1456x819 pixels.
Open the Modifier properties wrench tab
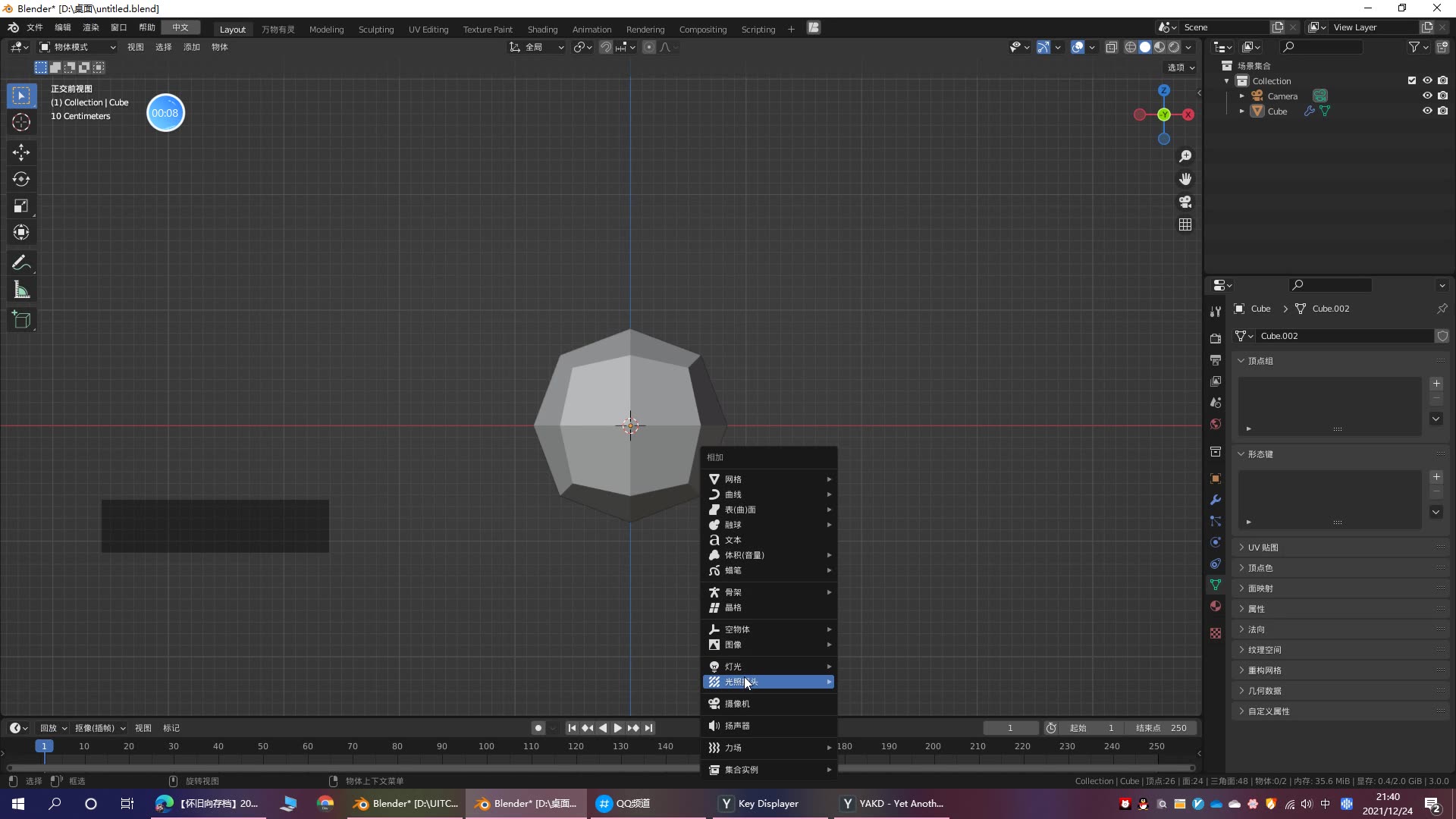pos(1216,500)
